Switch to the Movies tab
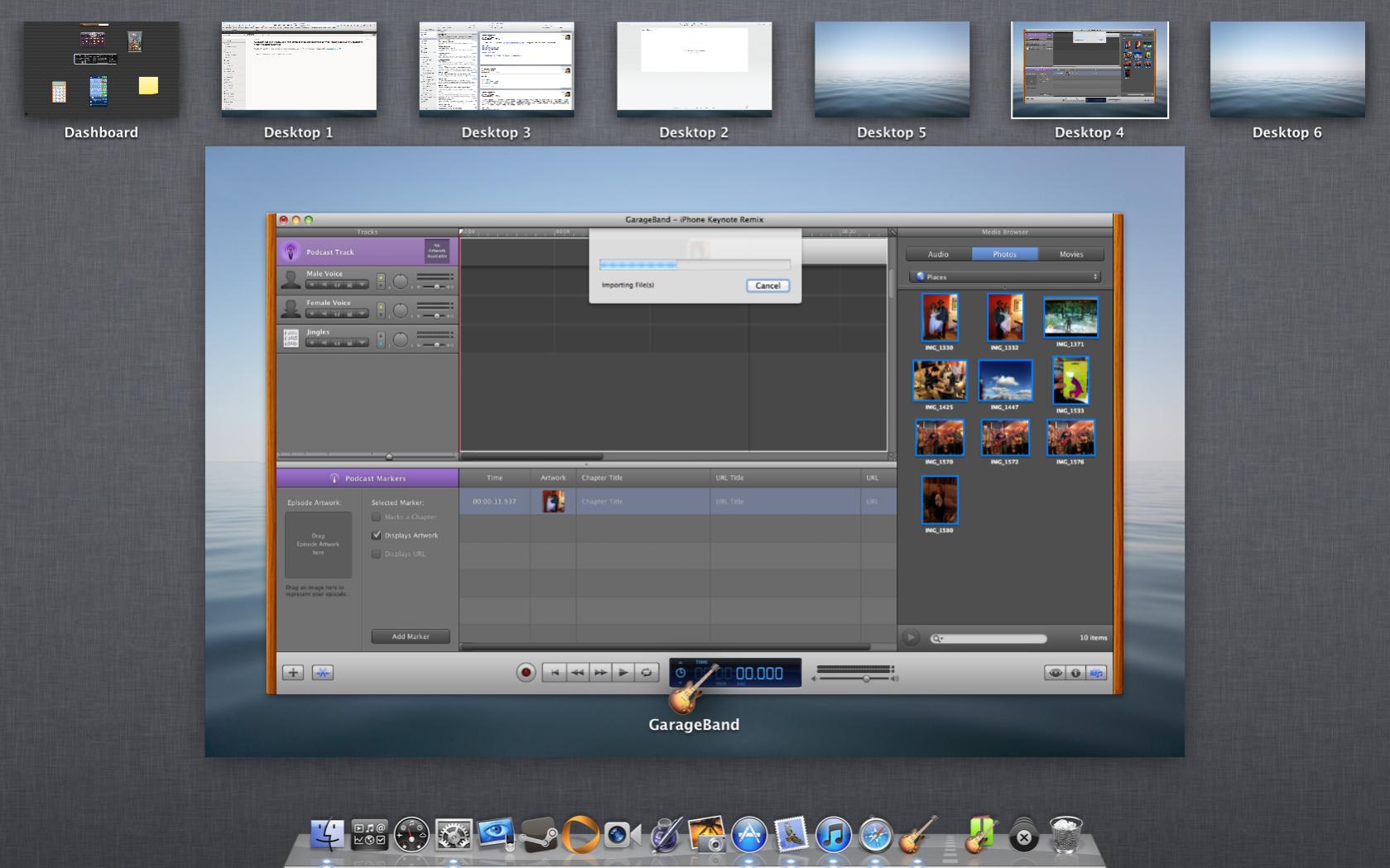Viewport: 1390px width, 868px height. pyautogui.click(x=1071, y=254)
